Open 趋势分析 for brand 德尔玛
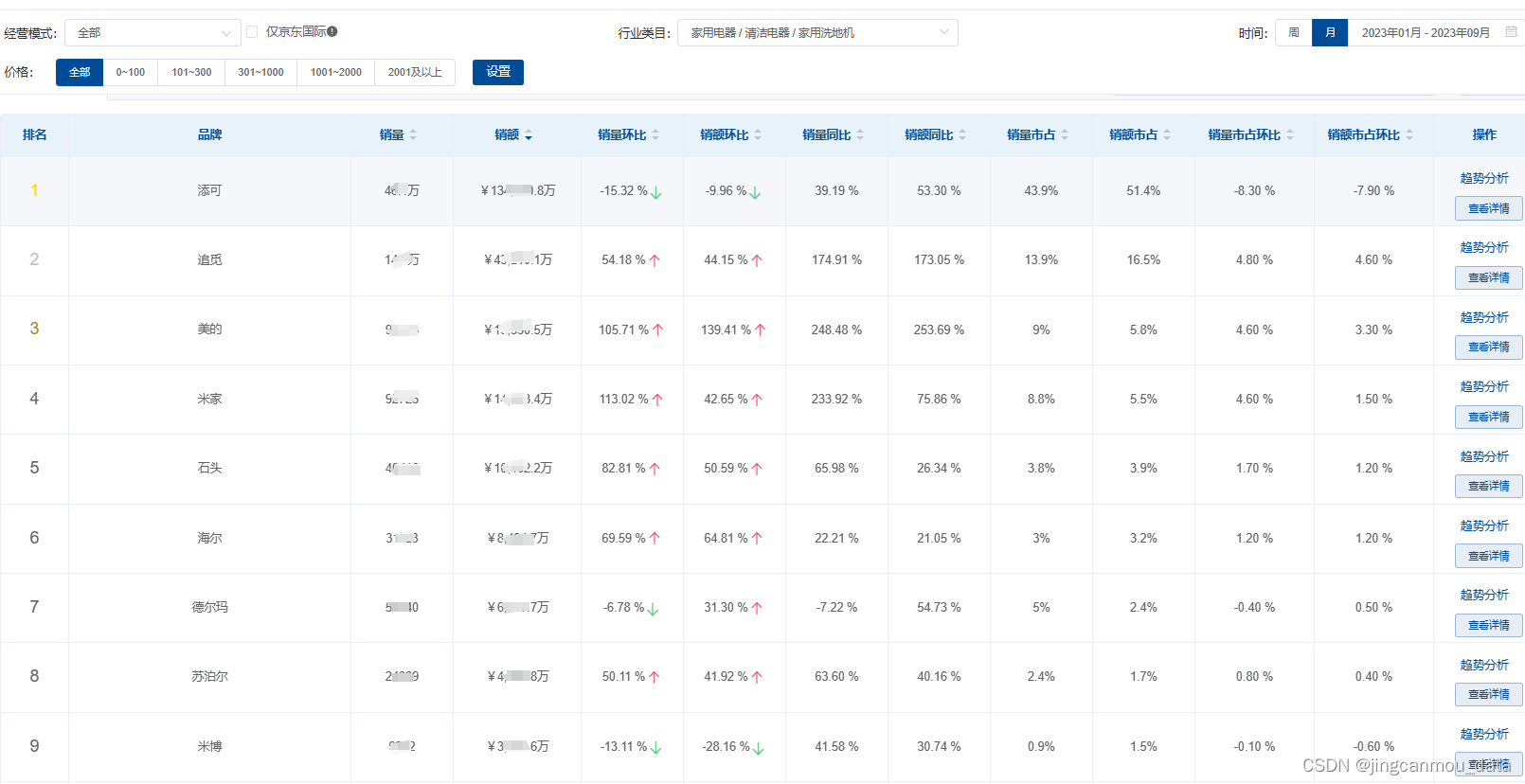1525x784 pixels. [x=1484, y=595]
